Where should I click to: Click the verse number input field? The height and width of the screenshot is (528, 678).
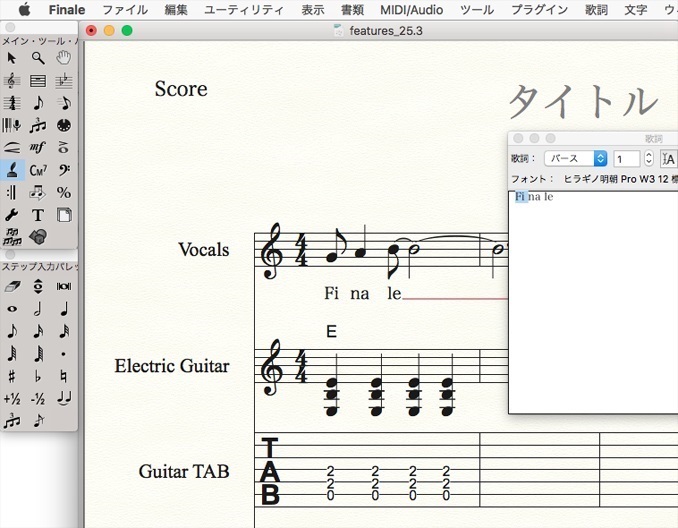pos(627,159)
